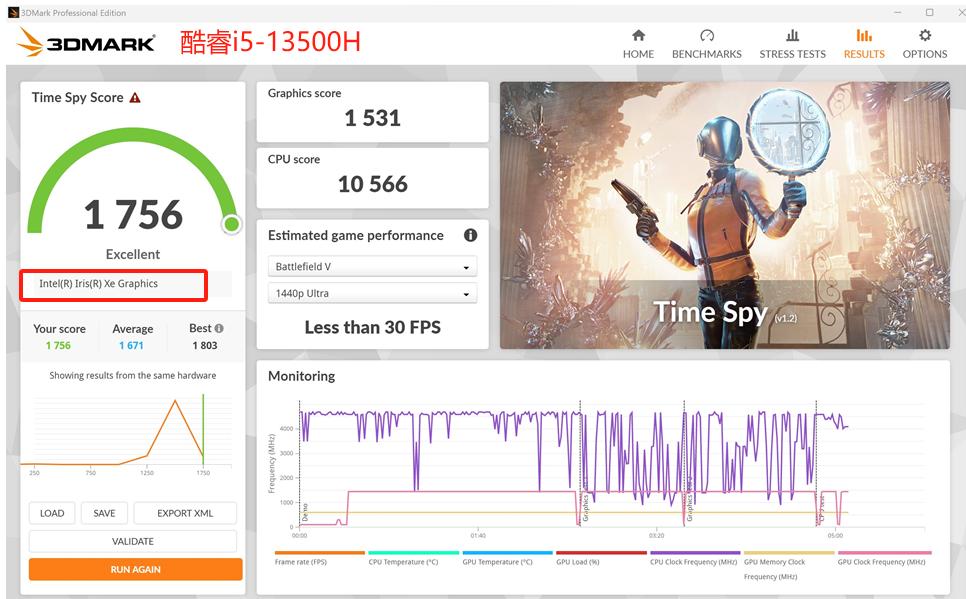
Task: Click the CPU score value 10 566
Action: coord(372,184)
